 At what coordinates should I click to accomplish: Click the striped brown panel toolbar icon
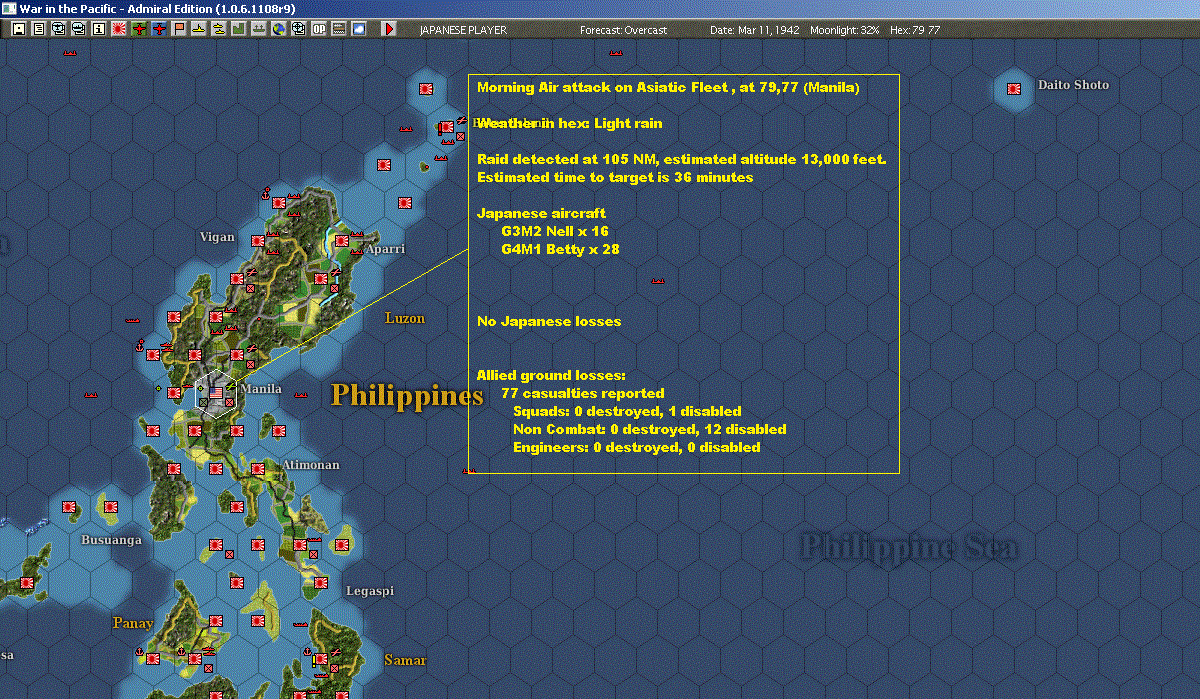point(338,29)
